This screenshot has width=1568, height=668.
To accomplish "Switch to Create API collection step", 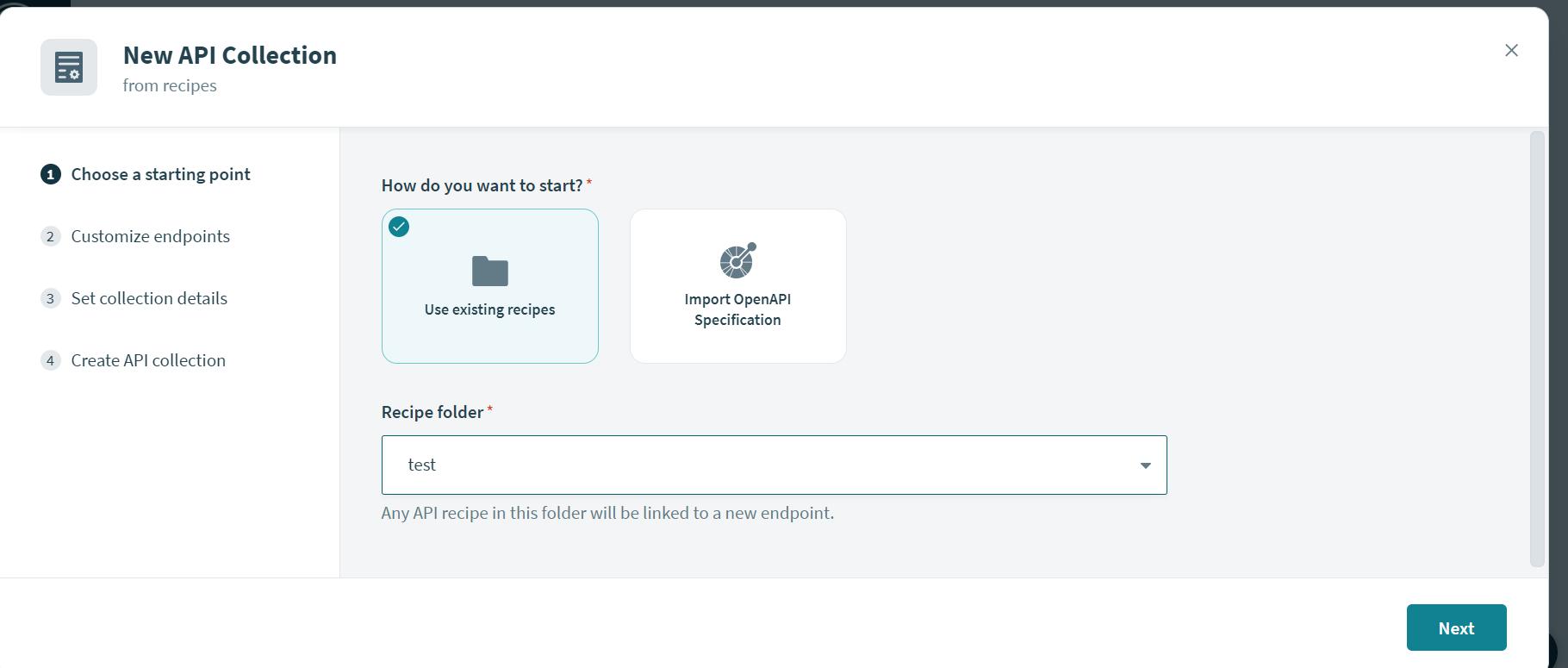I will click(x=148, y=361).
